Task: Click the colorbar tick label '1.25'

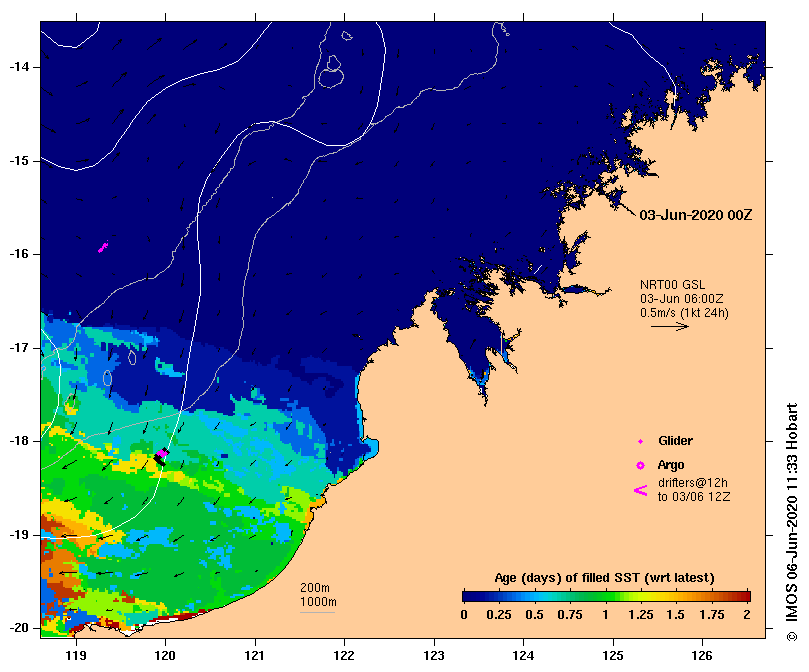Action: click(x=641, y=615)
